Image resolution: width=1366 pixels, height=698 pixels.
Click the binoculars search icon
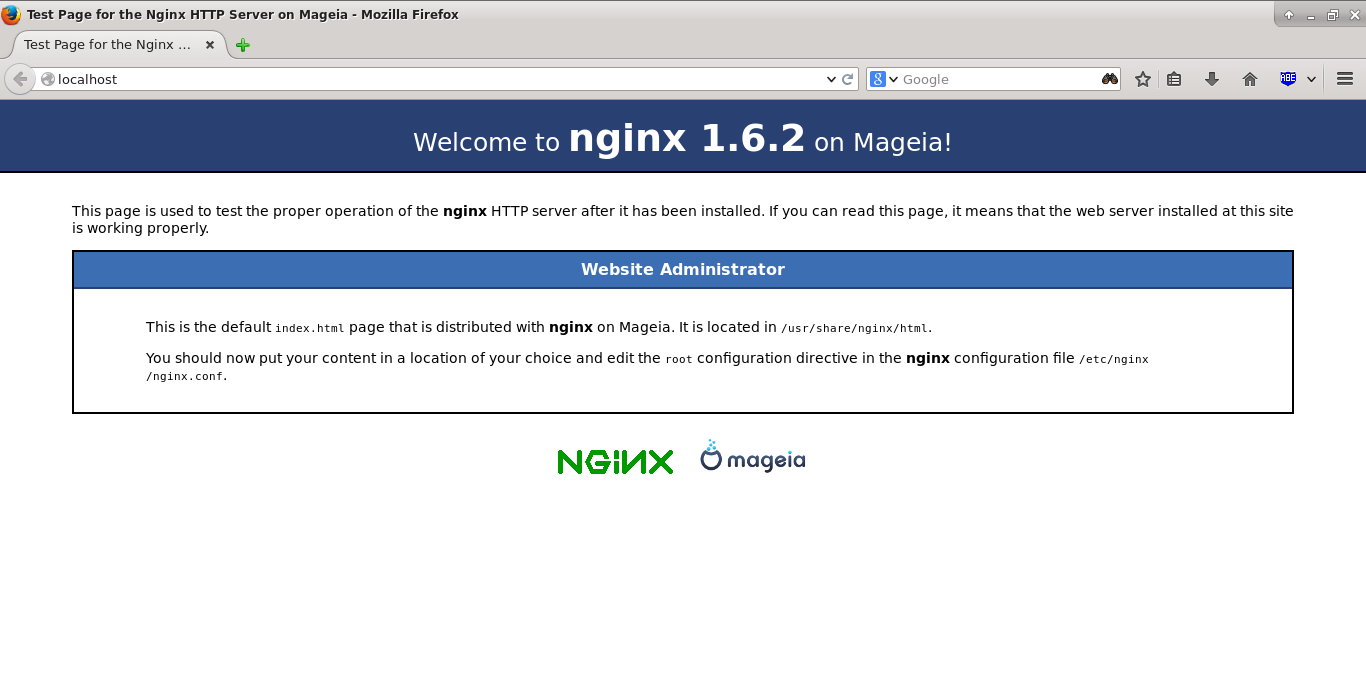click(x=1109, y=79)
